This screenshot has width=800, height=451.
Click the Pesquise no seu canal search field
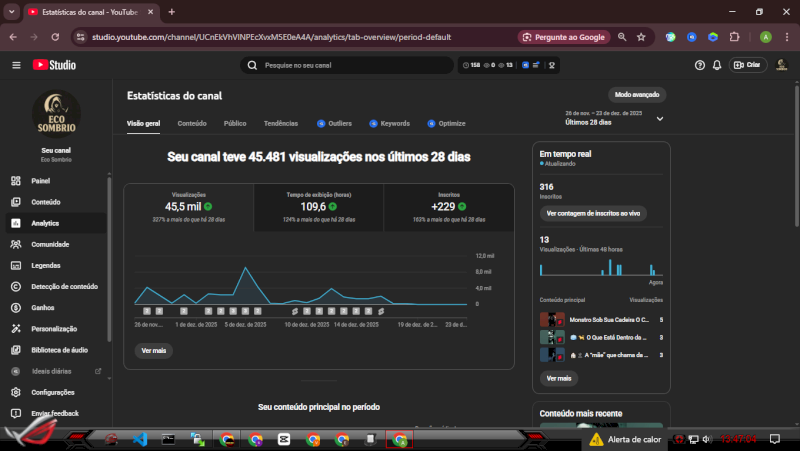point(350,65)
